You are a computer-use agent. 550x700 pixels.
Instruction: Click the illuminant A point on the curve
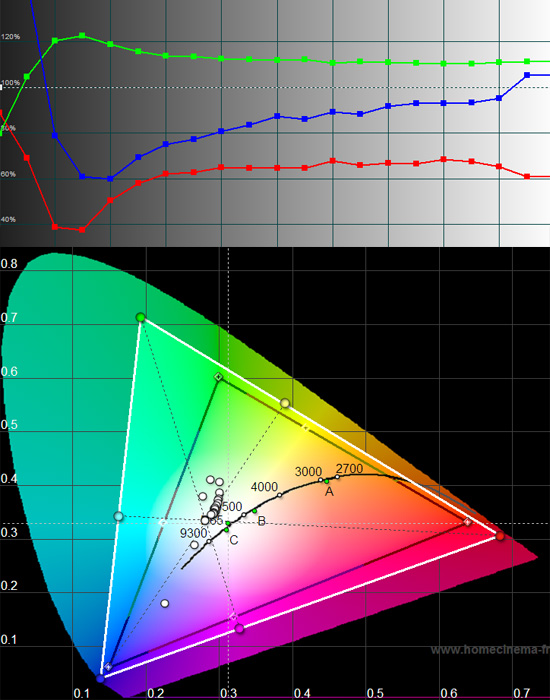pos(327,481)
